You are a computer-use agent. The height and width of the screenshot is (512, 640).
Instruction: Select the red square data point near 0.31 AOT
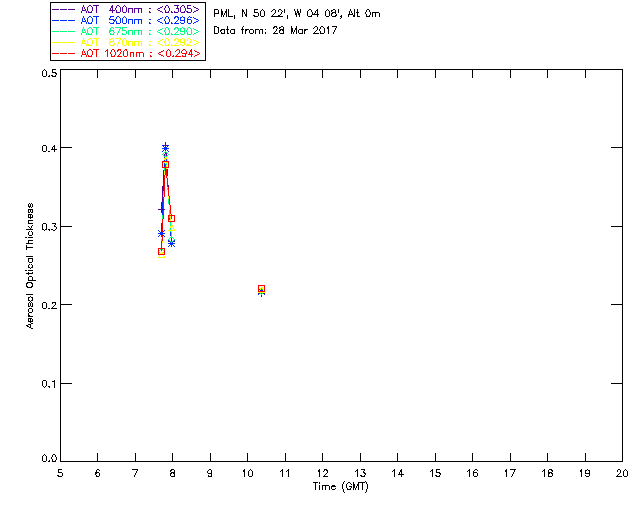point(171,218)
